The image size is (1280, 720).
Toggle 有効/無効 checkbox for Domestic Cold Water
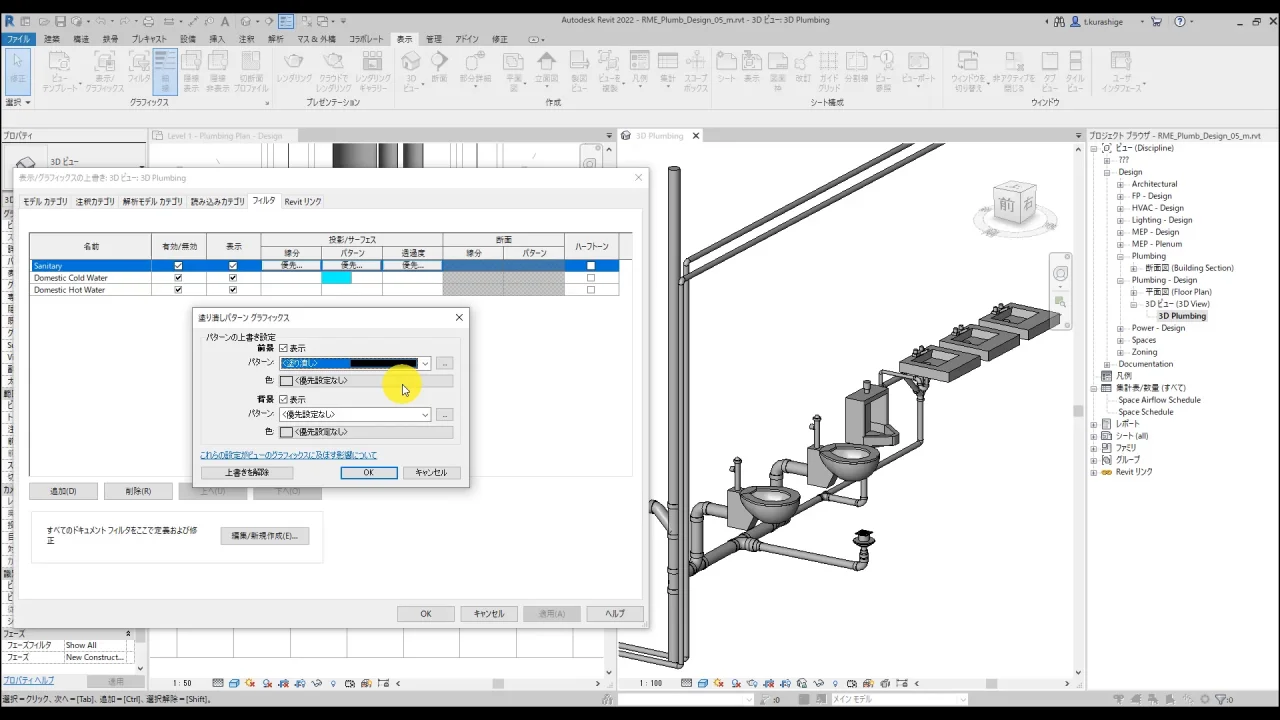178,278
